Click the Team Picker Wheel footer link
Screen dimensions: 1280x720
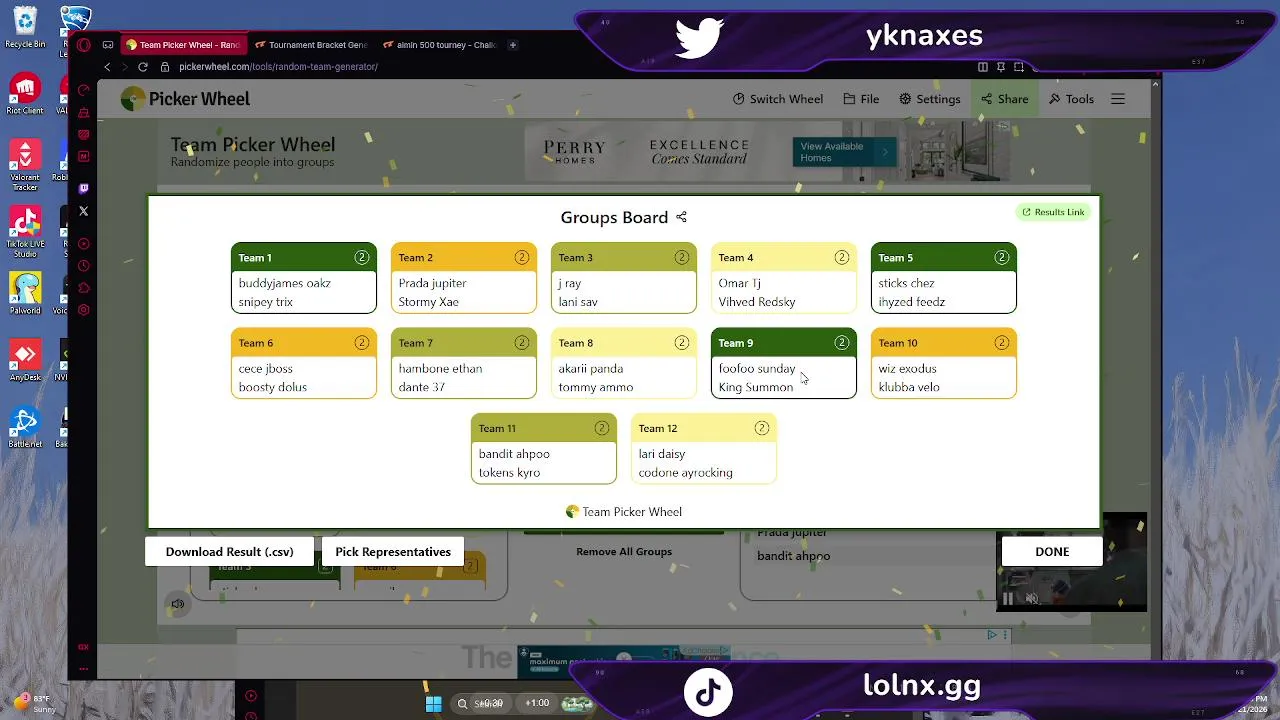click(624, 512)
